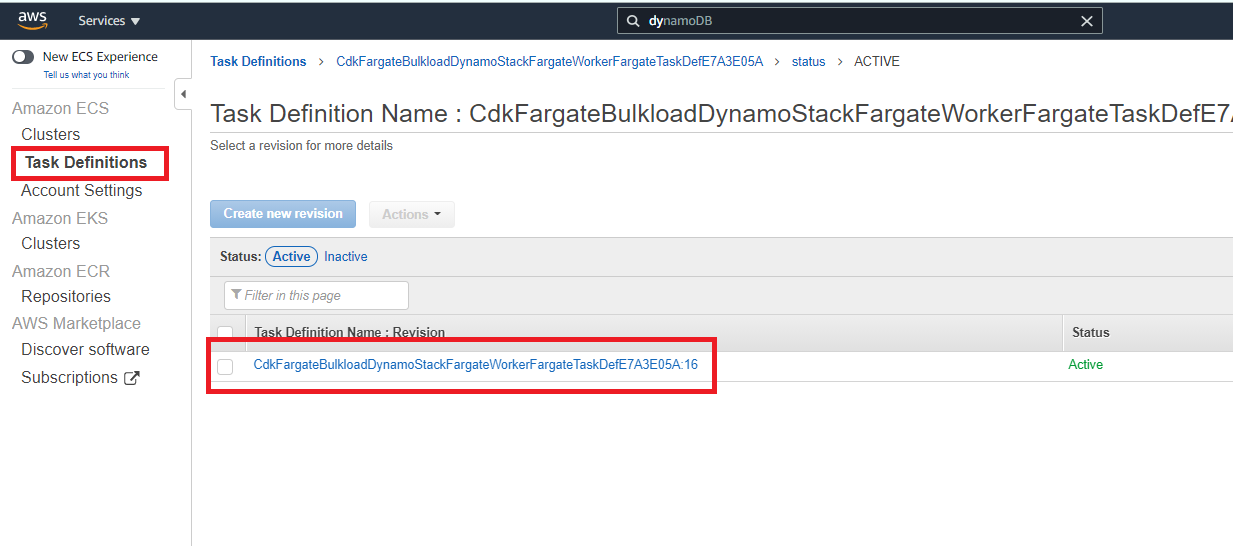Click the ACTIVE breadcrumb text
Screen dimensions: 1233x546
(x=877, y=62)
